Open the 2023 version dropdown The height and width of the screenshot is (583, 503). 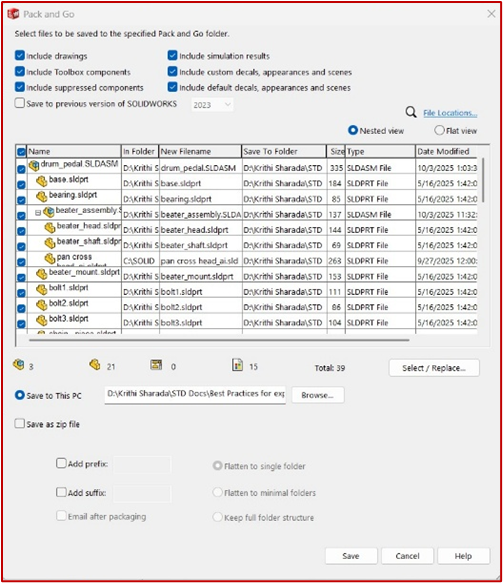(x=212, y=105)
